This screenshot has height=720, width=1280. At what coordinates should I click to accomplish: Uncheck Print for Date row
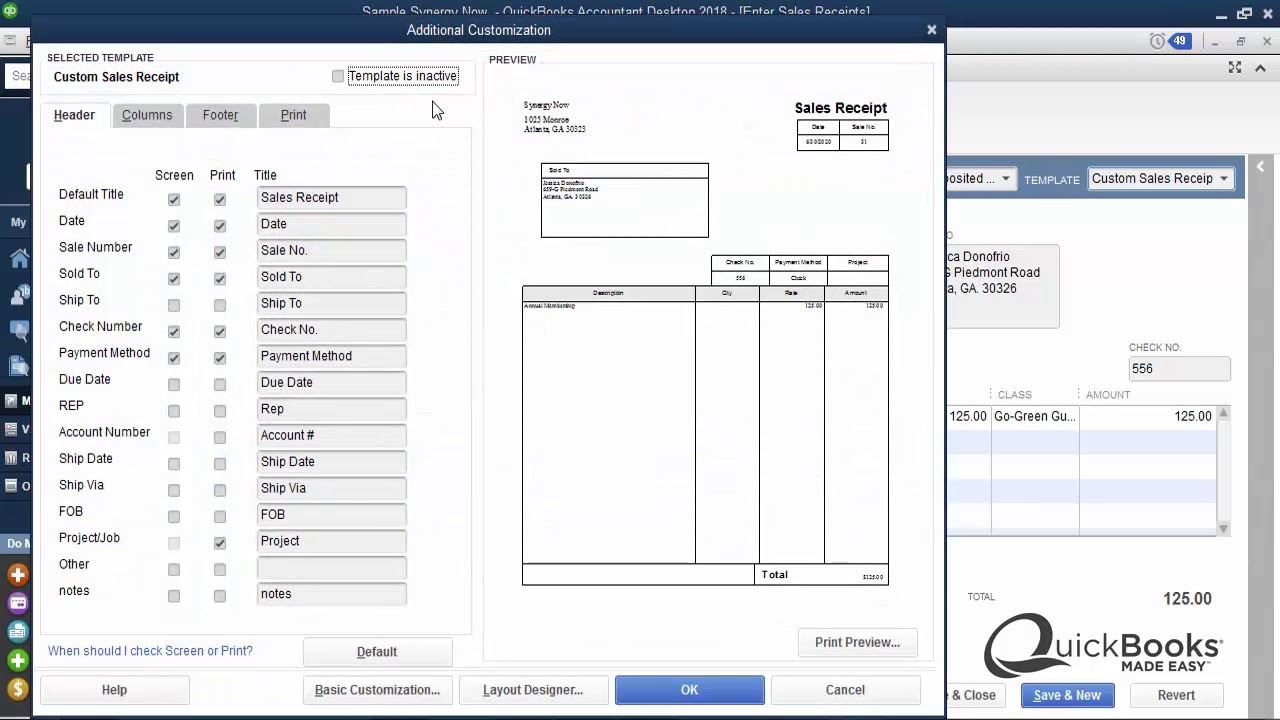[220, 226]
